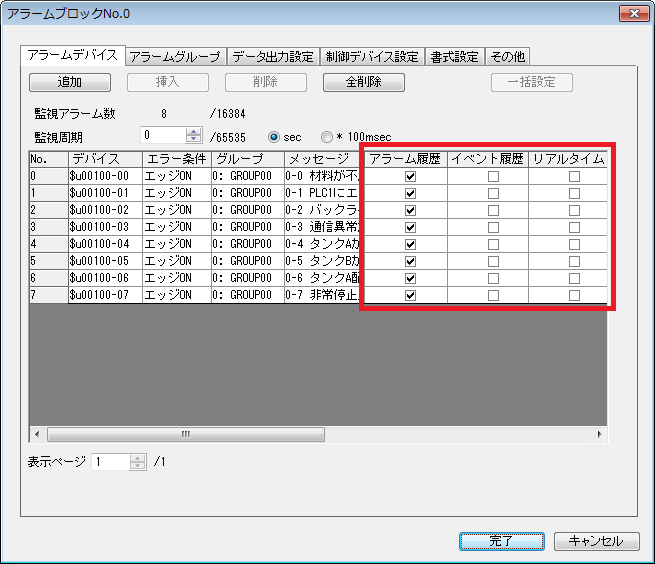Choose the * 100msec radio option
655x564 pixels.
point(326,136)
